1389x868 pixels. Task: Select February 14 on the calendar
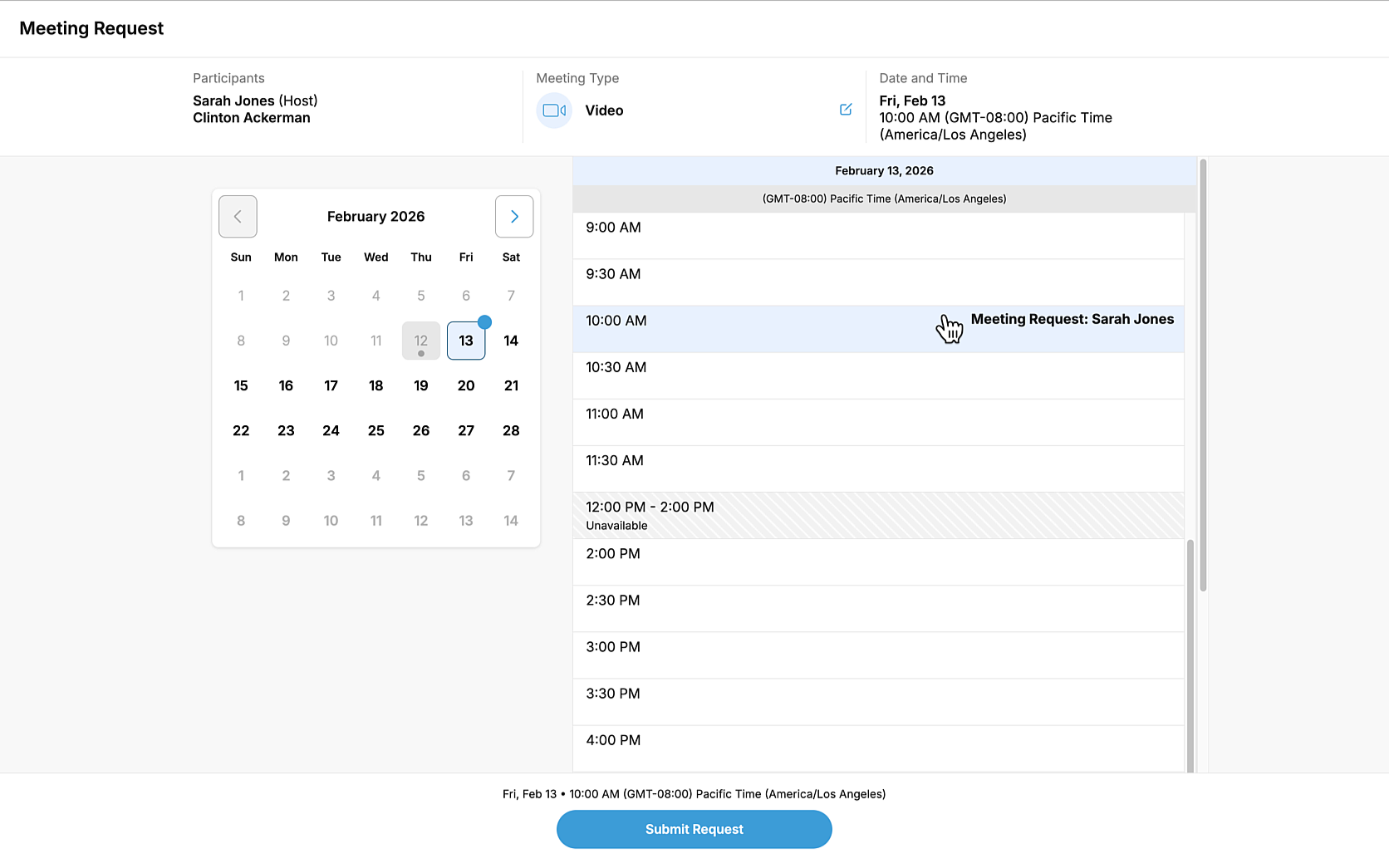tap(511, 341)
